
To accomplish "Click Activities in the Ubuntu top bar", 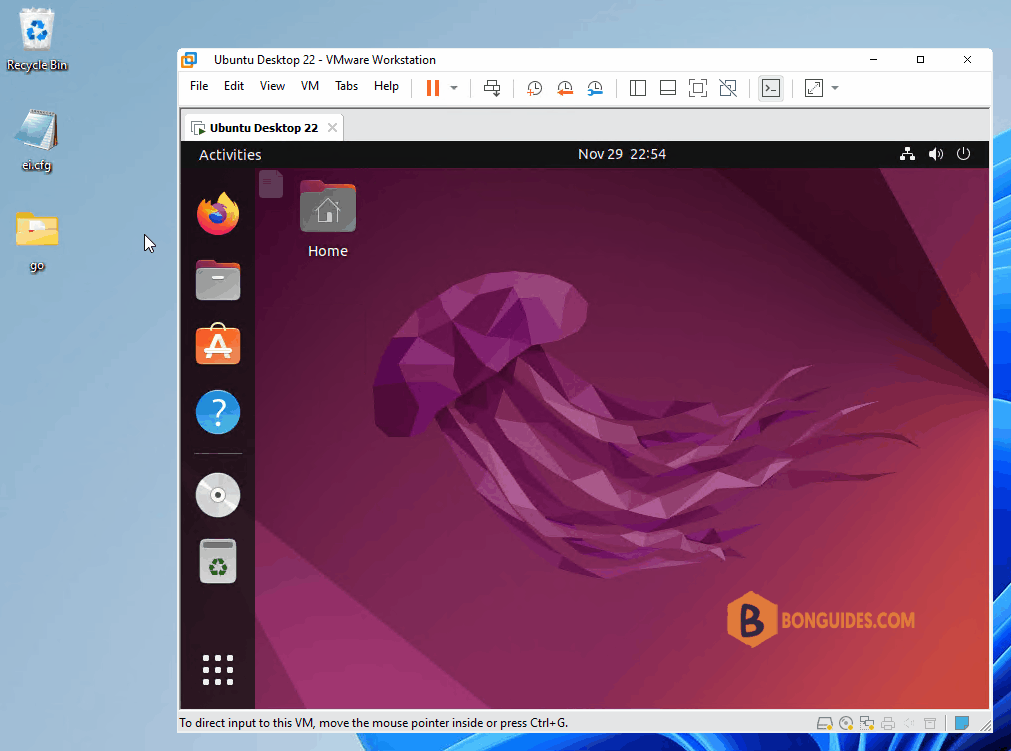I will coord(230,155).
